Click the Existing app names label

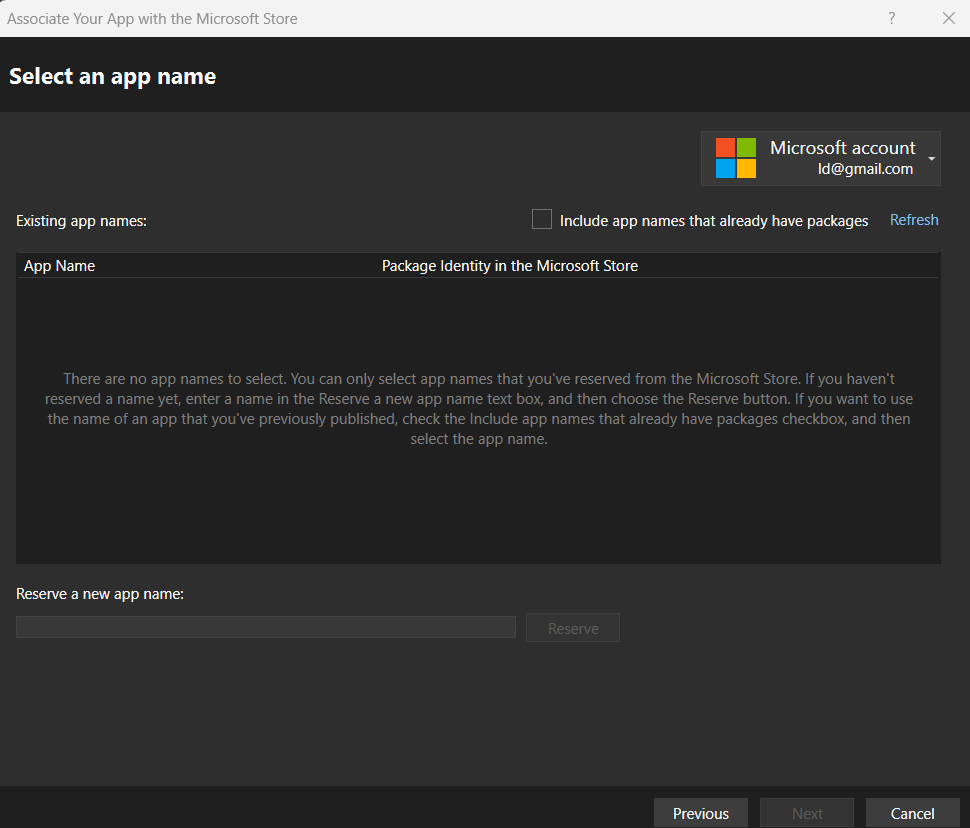[x=81, y=220]
